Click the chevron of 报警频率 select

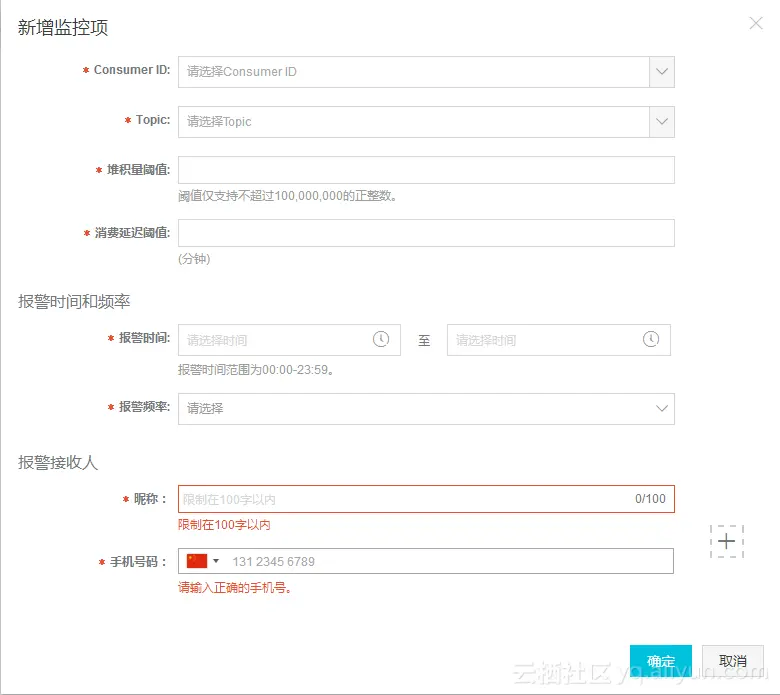662,408
